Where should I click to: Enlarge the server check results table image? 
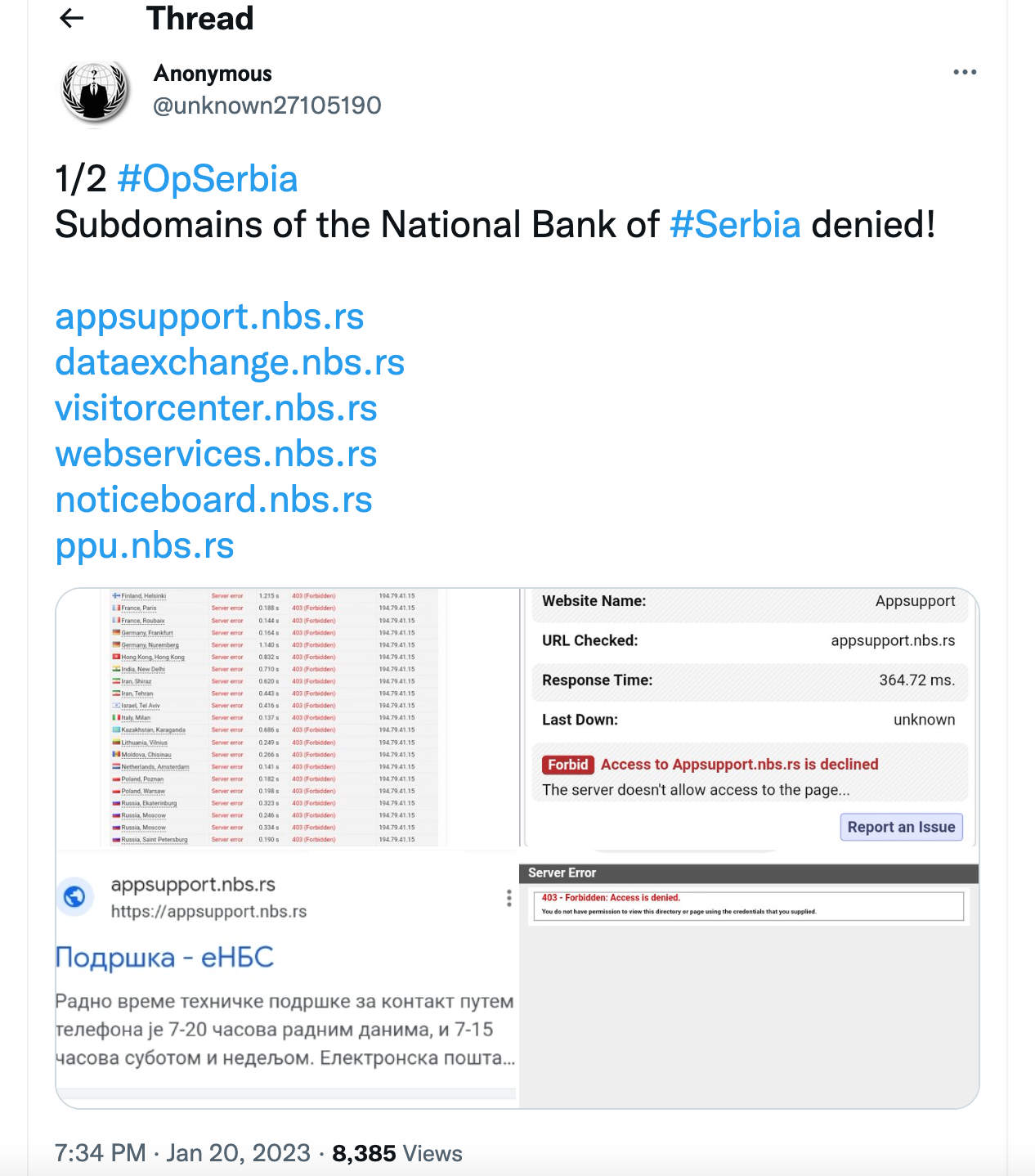tap(287, 717)
